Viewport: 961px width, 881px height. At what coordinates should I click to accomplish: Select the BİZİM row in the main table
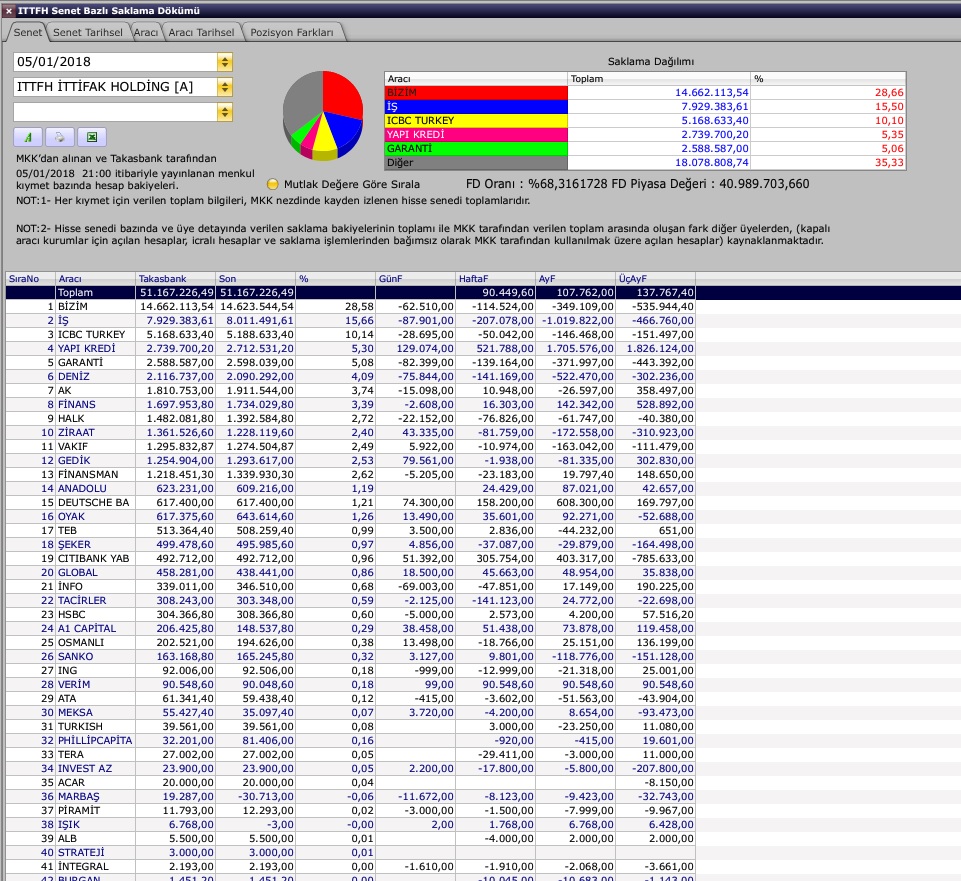pyautogui.click(x=351, y=307)
